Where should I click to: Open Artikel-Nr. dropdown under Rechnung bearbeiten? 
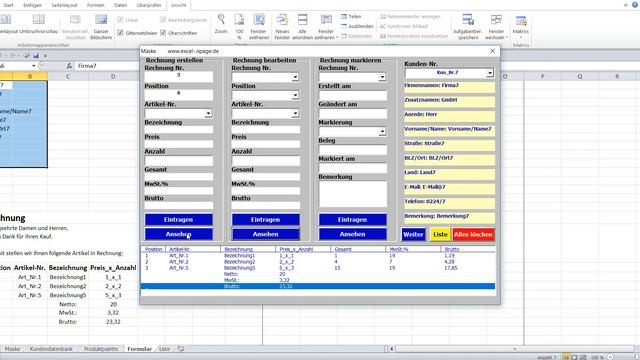pos(295,113)
